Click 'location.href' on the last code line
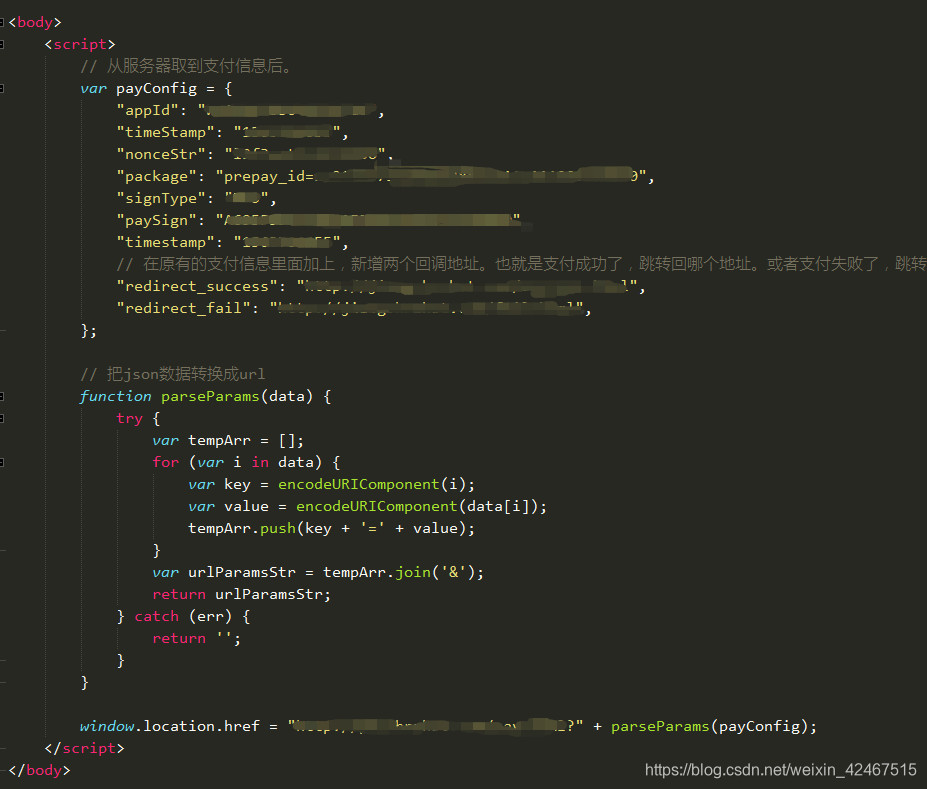Viewport: 927px width, 789px height. (x=202, y=726)
